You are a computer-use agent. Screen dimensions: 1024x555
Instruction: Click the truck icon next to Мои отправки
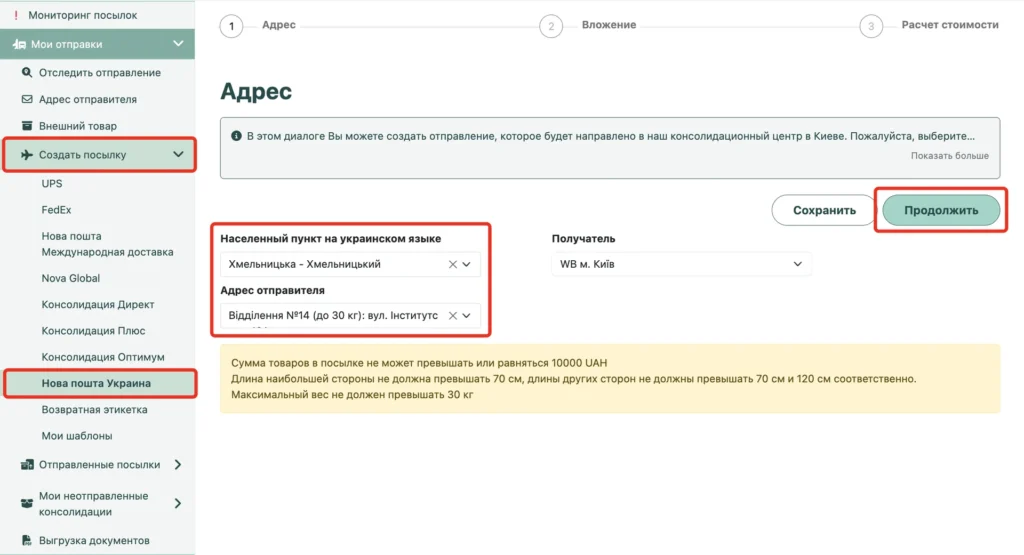pyautogui.click(x=20, y=44)
